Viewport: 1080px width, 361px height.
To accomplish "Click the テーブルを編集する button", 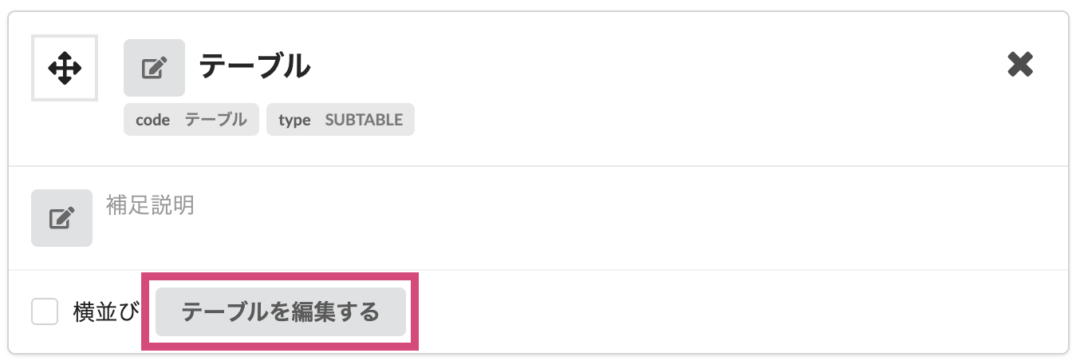I will click(280, 312).
